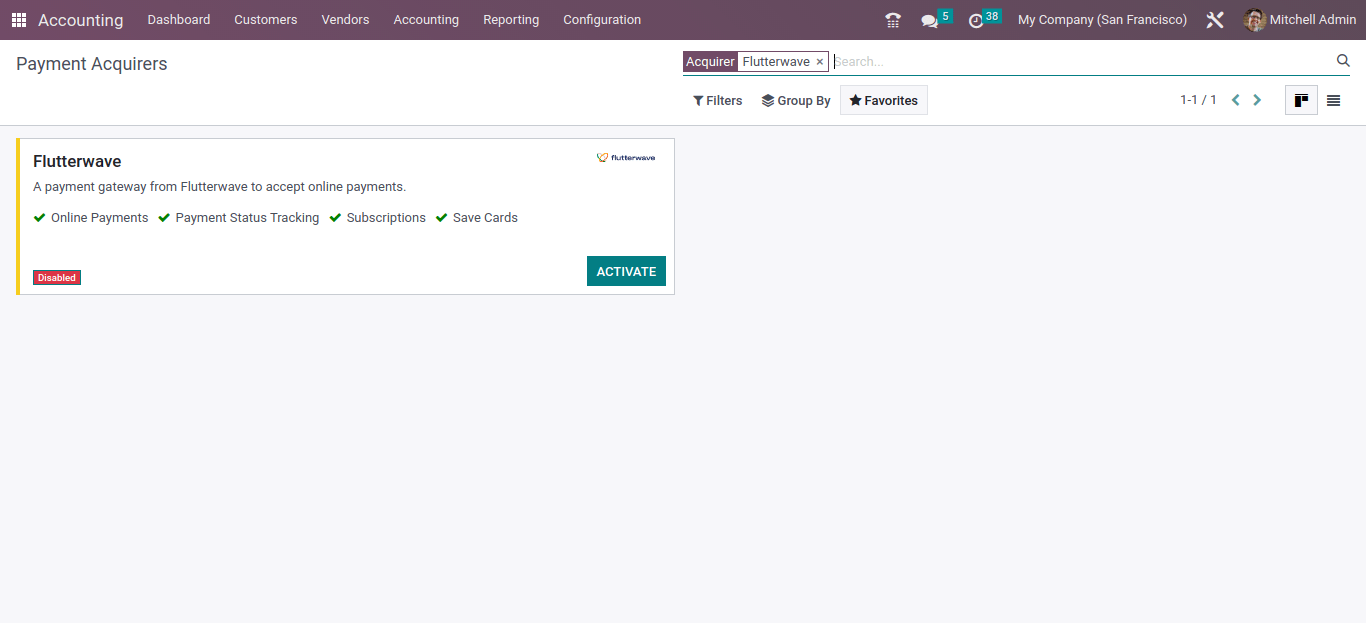This screenshot has width=1366, height=623.
Task: Expand the Favorites dropdown
Action: pyautogui.click(x=884, y=101)
